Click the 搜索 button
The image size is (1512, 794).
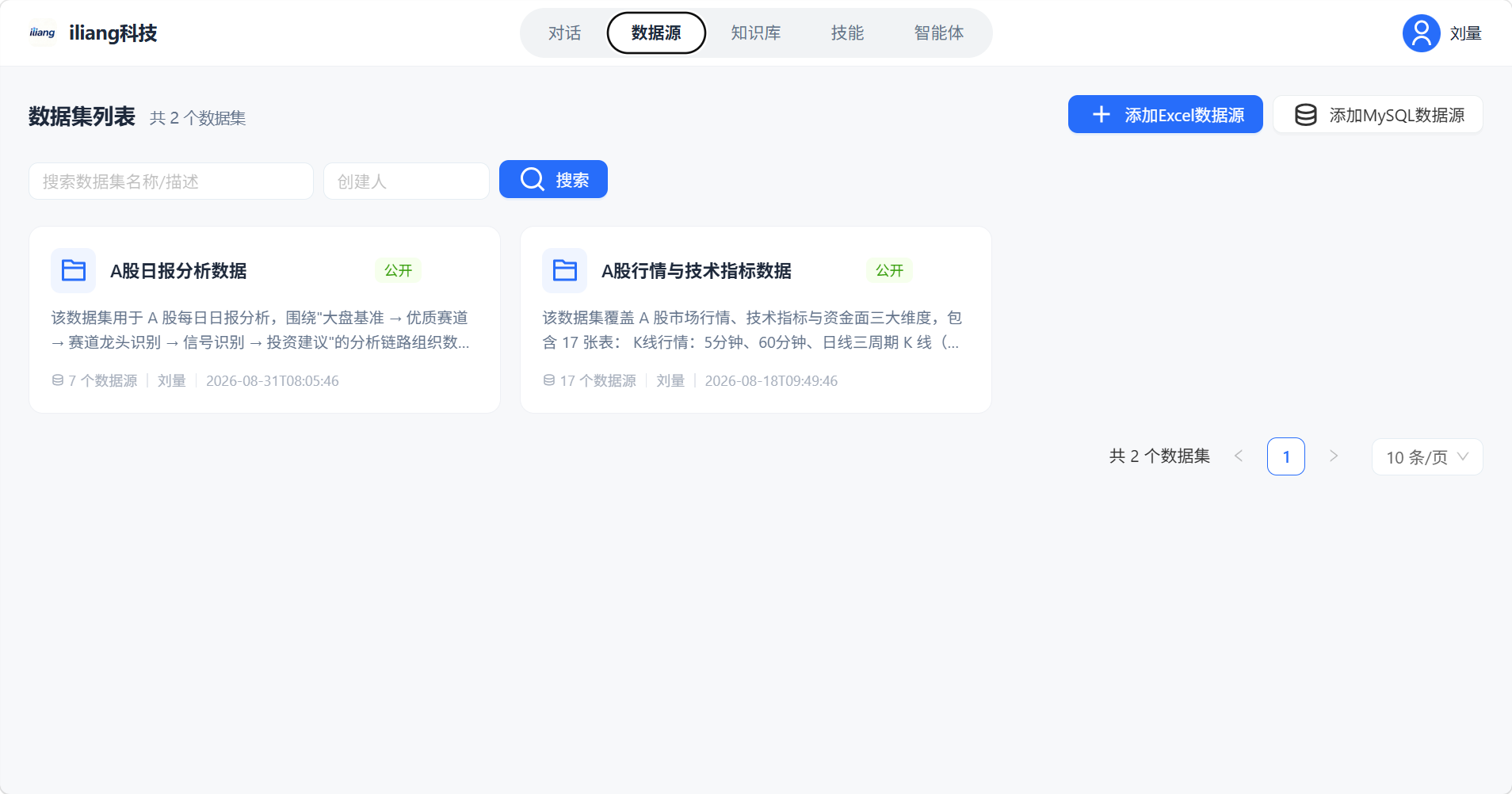[x=553, y=179]
